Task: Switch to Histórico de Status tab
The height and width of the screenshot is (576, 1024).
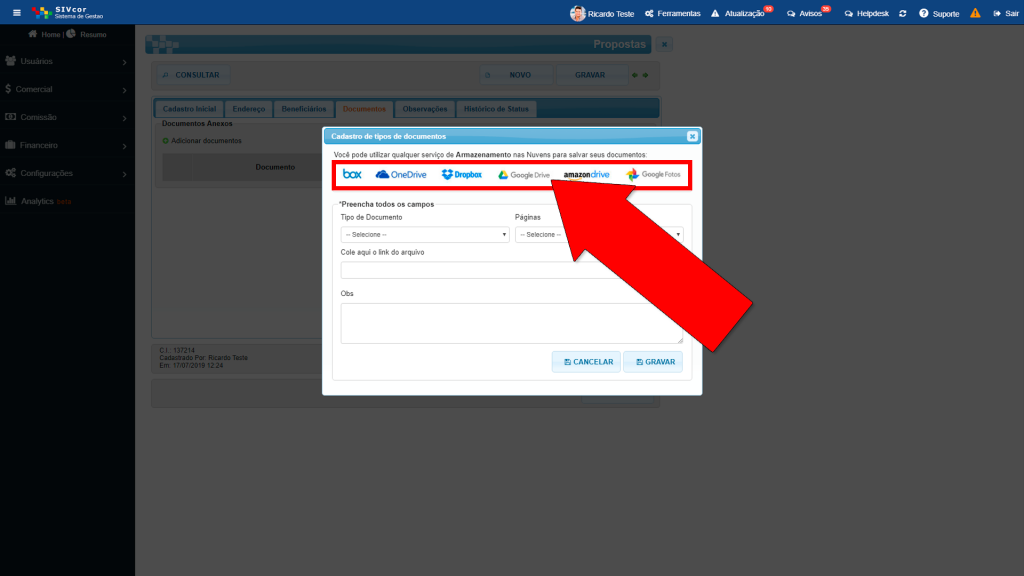Action: (496, 109)
